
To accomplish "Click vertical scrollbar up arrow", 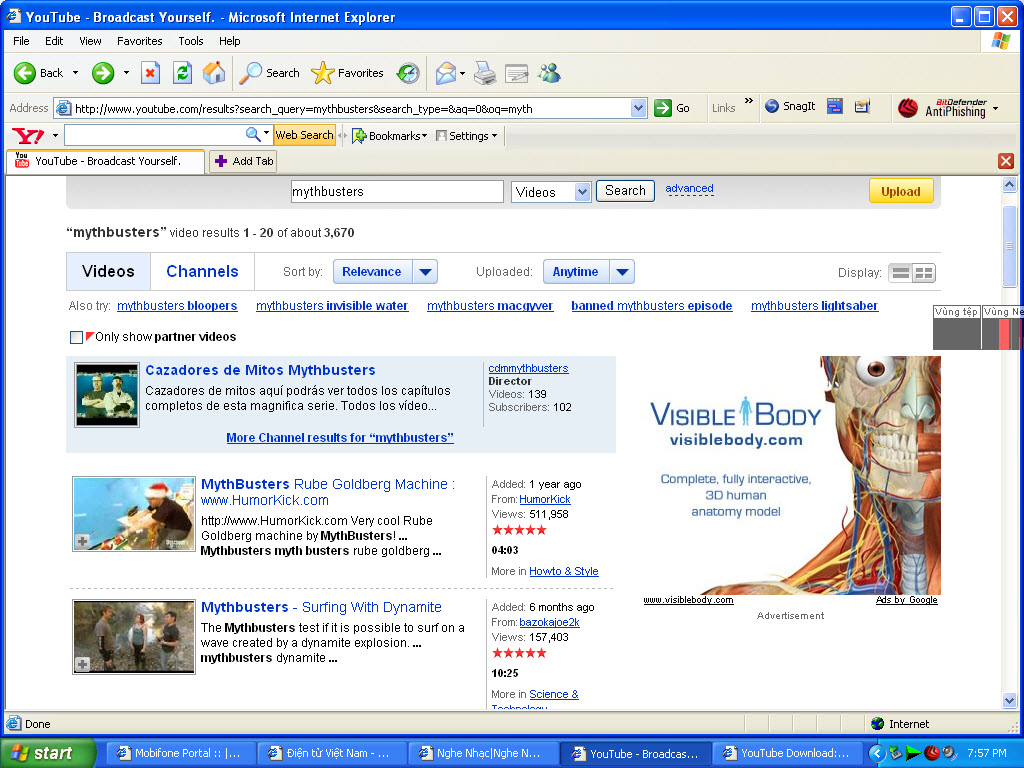I will click(1009, 185).
